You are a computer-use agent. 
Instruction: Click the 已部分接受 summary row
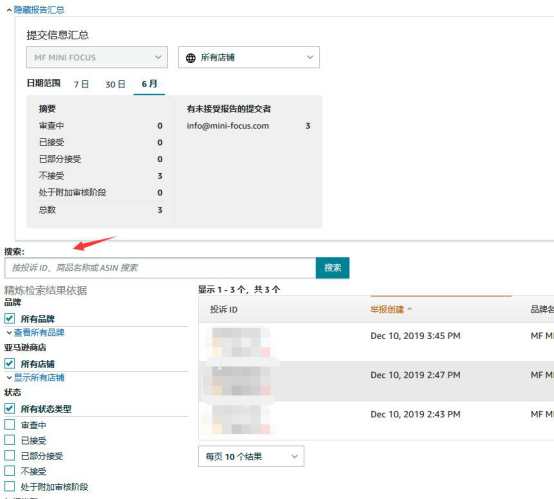tap(101, 159)
